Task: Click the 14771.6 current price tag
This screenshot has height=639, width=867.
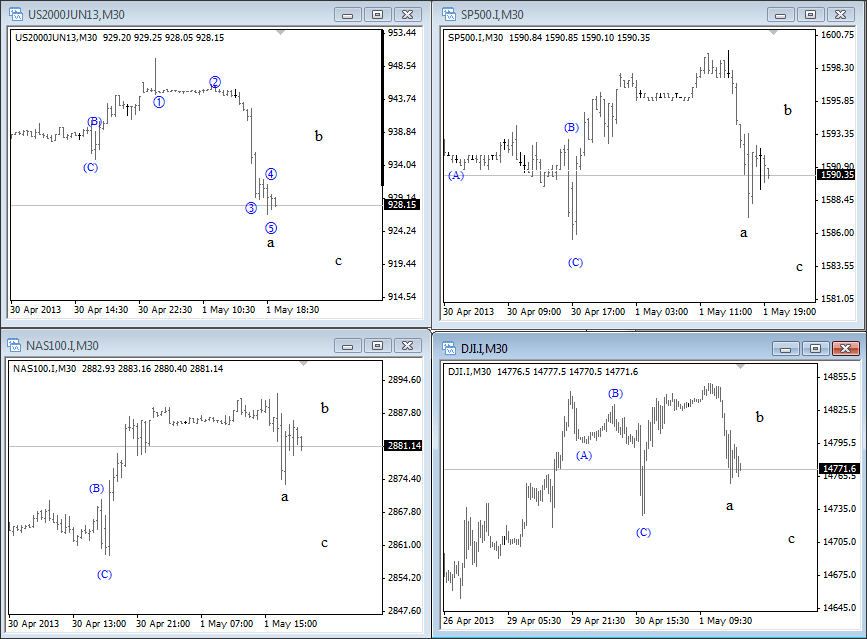Action: pyautogui.click(x=838, y=469)
